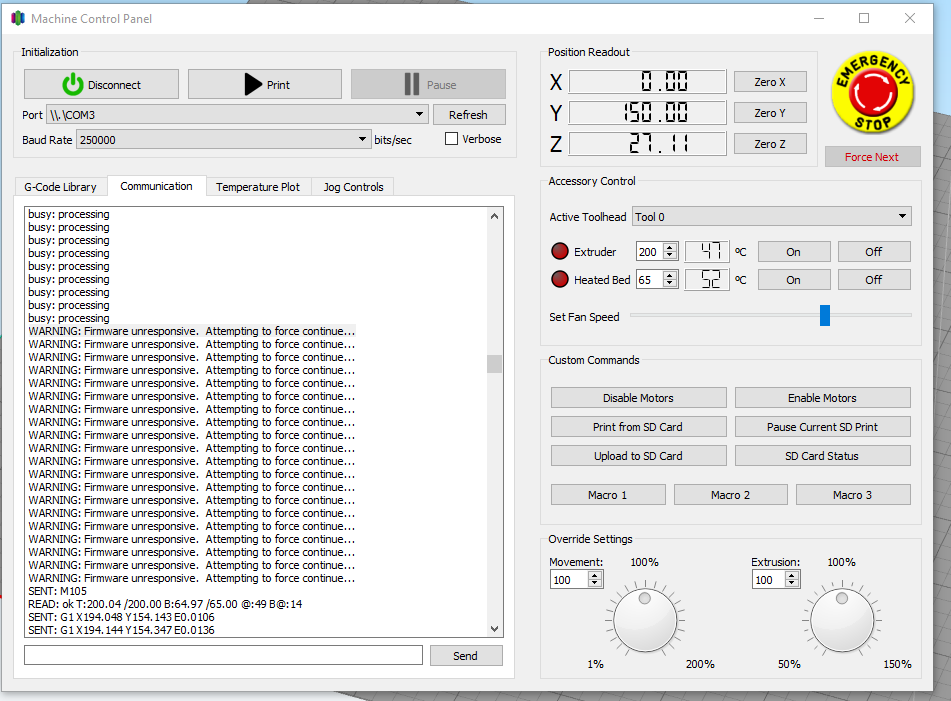
Task: Click the Pause bars icon
Action: tap(412, 84)
